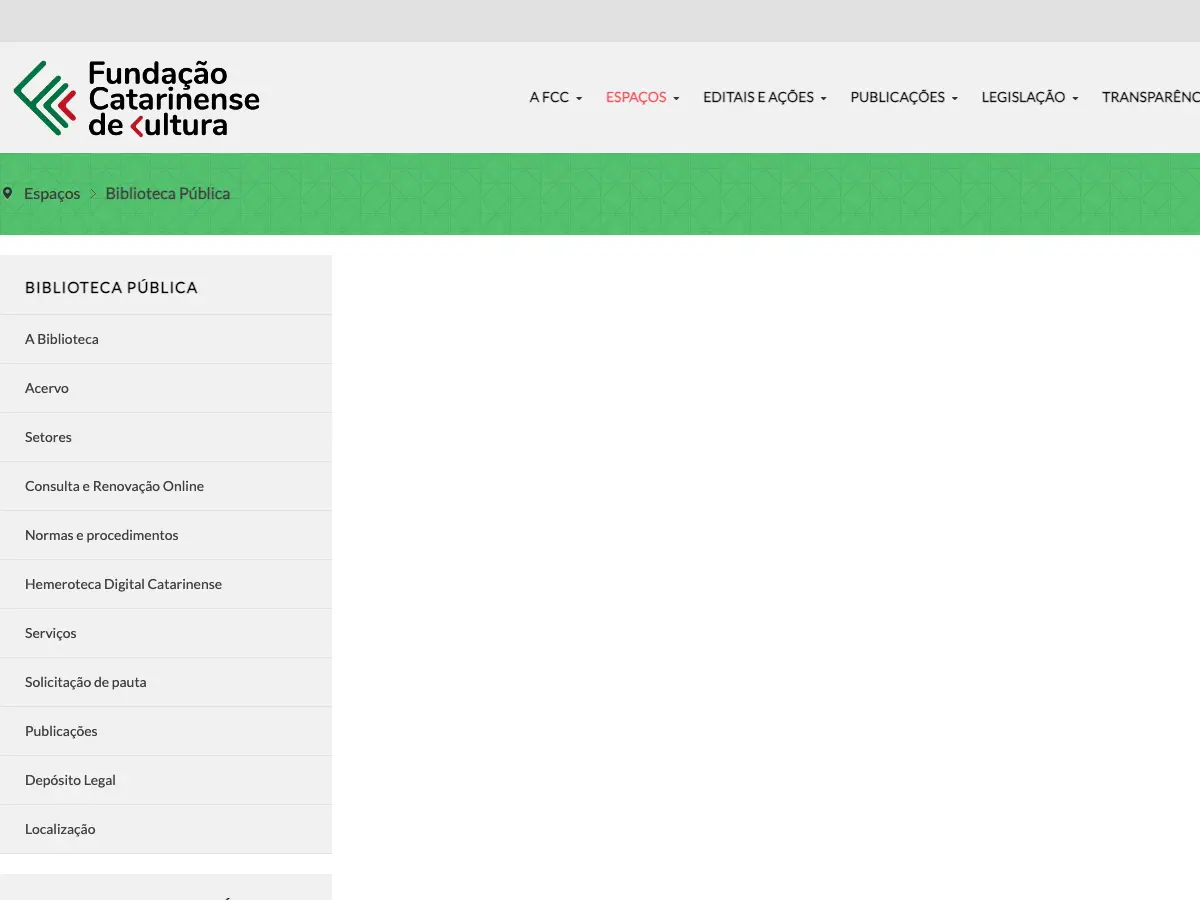Click the Biblioteca Pública sidebar heading
The image size is (1200, 900).
tap(111, 288)
